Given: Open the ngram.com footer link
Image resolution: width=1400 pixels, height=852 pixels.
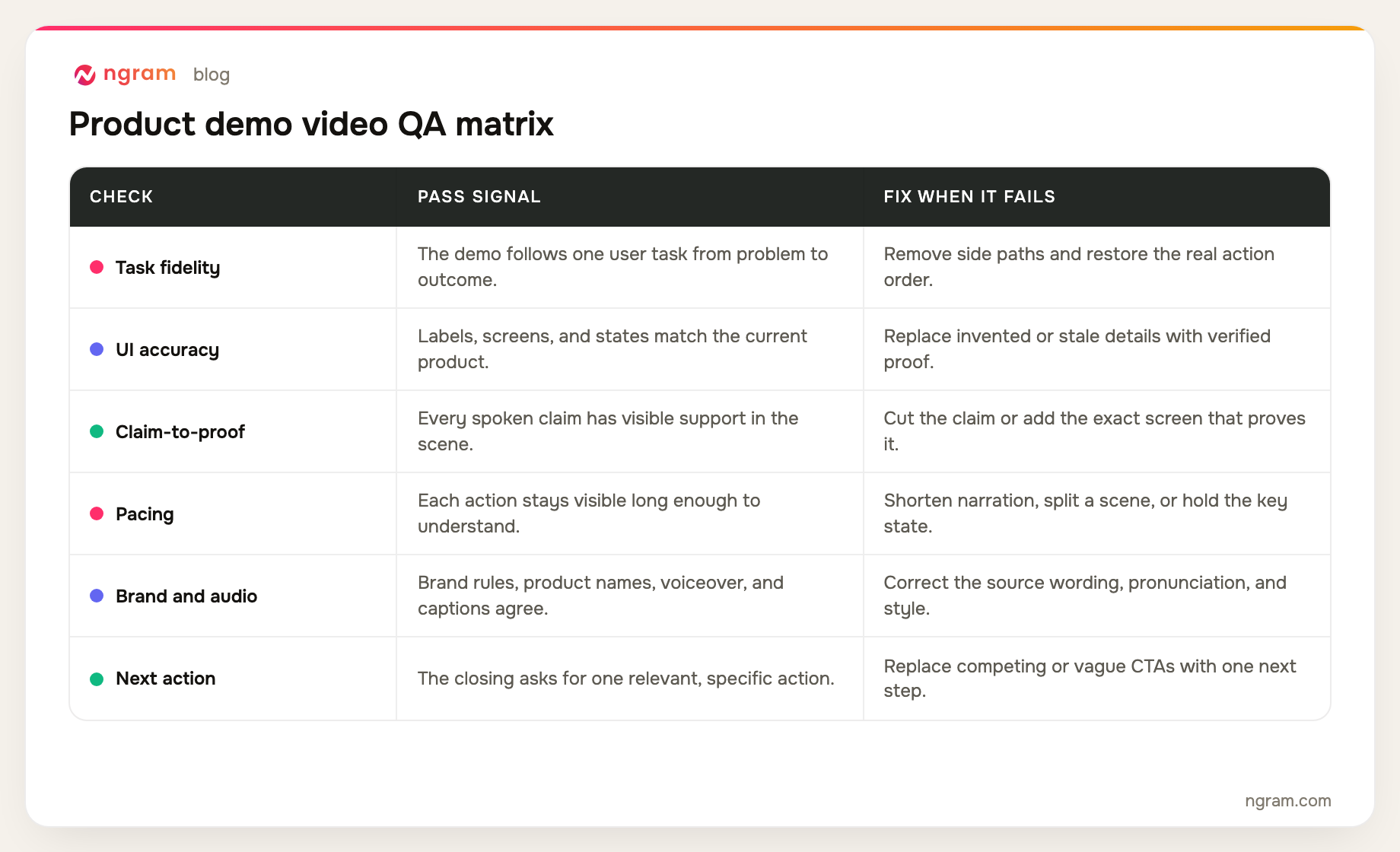Looking at the screenshot, I should click(1288, 801).
